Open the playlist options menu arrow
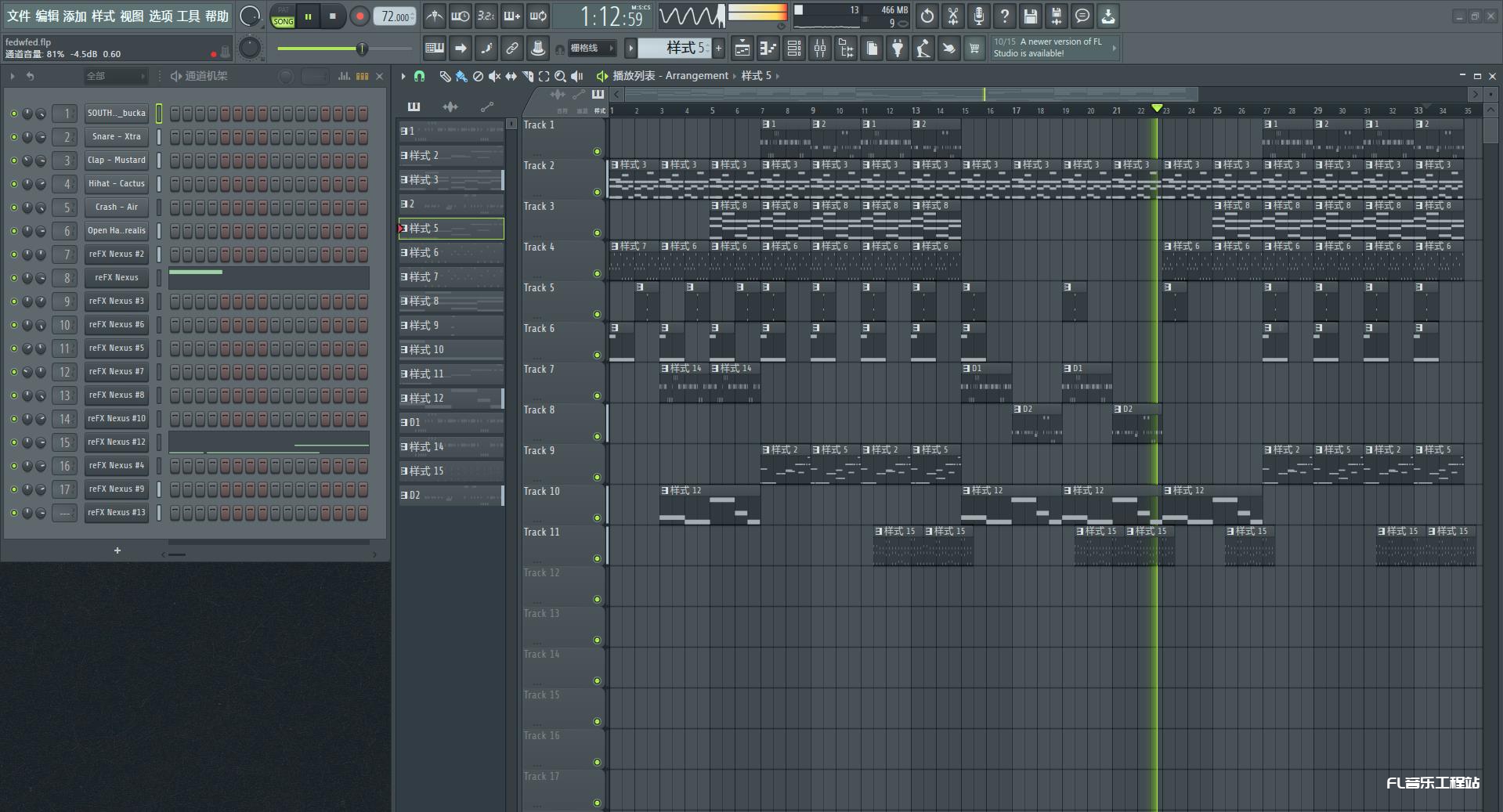 tap(403, 76)
